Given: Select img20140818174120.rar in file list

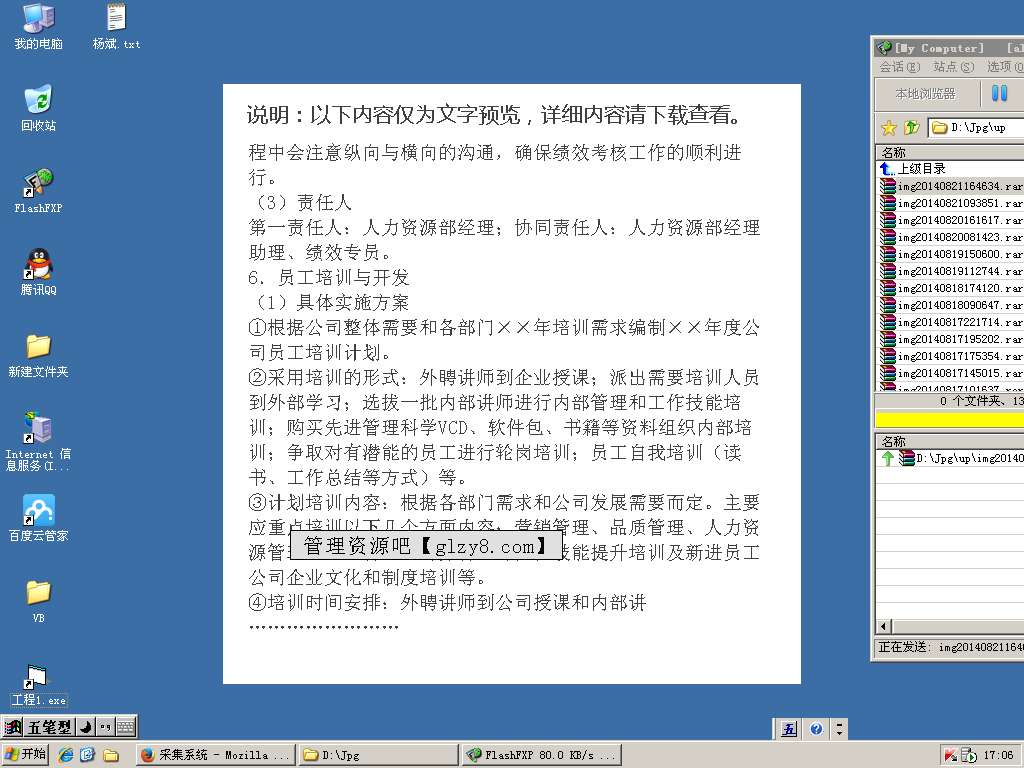Looking at the screenshot, I should pos(951,288).
